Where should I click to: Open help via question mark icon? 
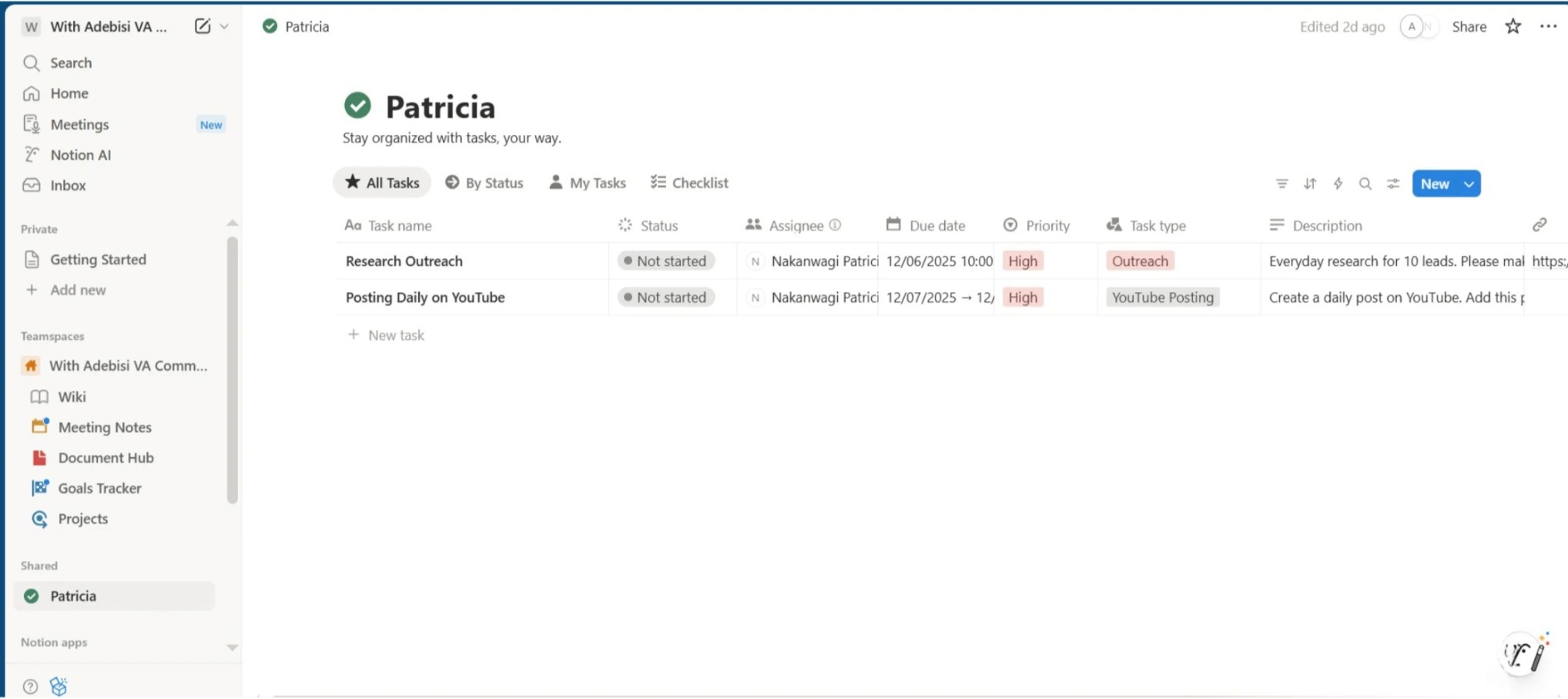[x=28, y=685]
